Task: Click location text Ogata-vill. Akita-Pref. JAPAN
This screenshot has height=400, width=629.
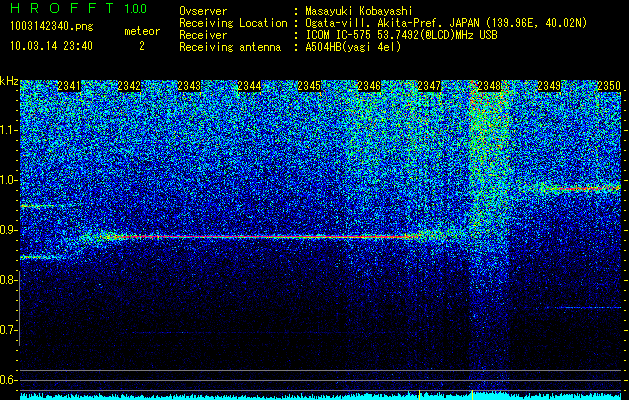Action: point(391,23)
